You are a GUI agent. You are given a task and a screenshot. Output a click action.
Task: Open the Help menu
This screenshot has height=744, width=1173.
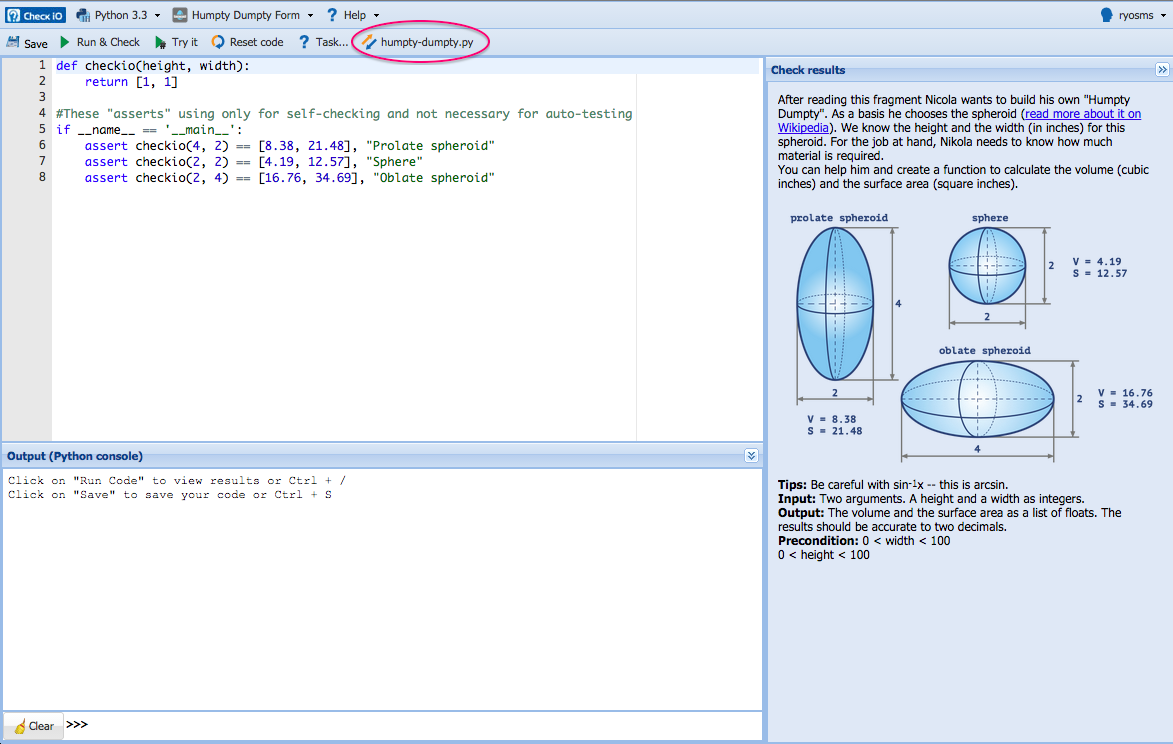click(x=353, y=15)
